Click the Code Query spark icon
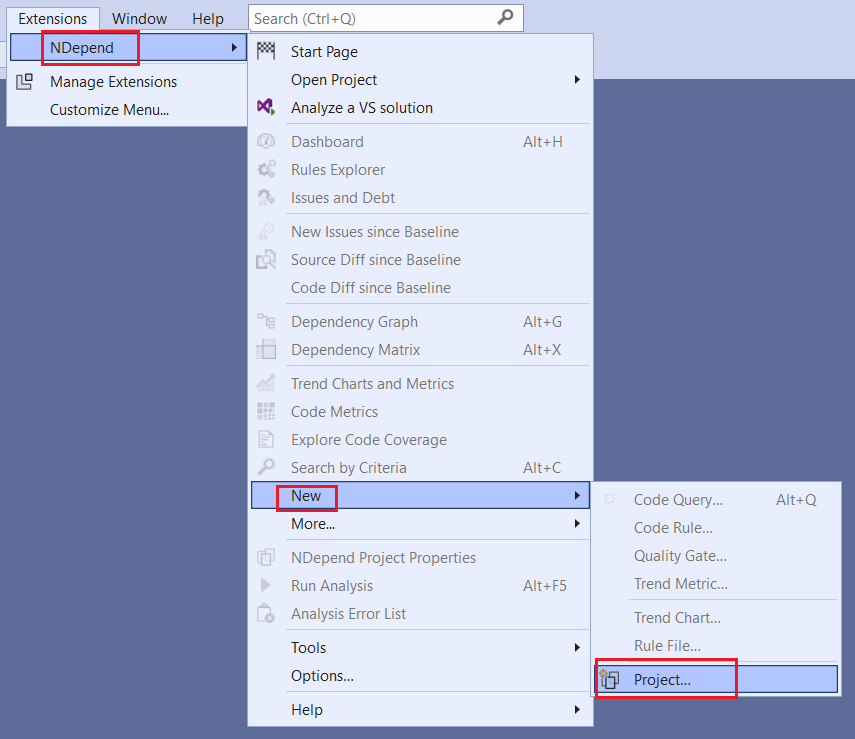The width and height of the screenshot is (855, 739). click(609, 498)
